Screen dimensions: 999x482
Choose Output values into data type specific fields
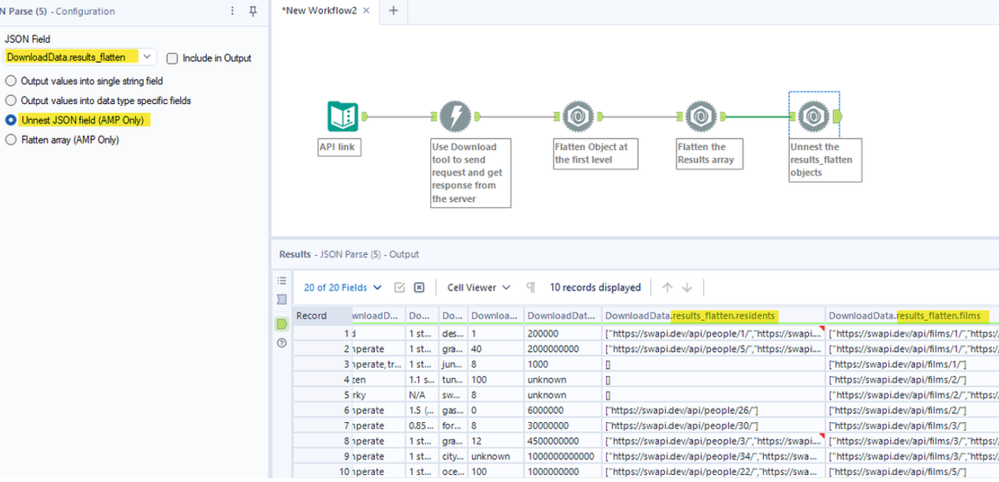(11, 101)
